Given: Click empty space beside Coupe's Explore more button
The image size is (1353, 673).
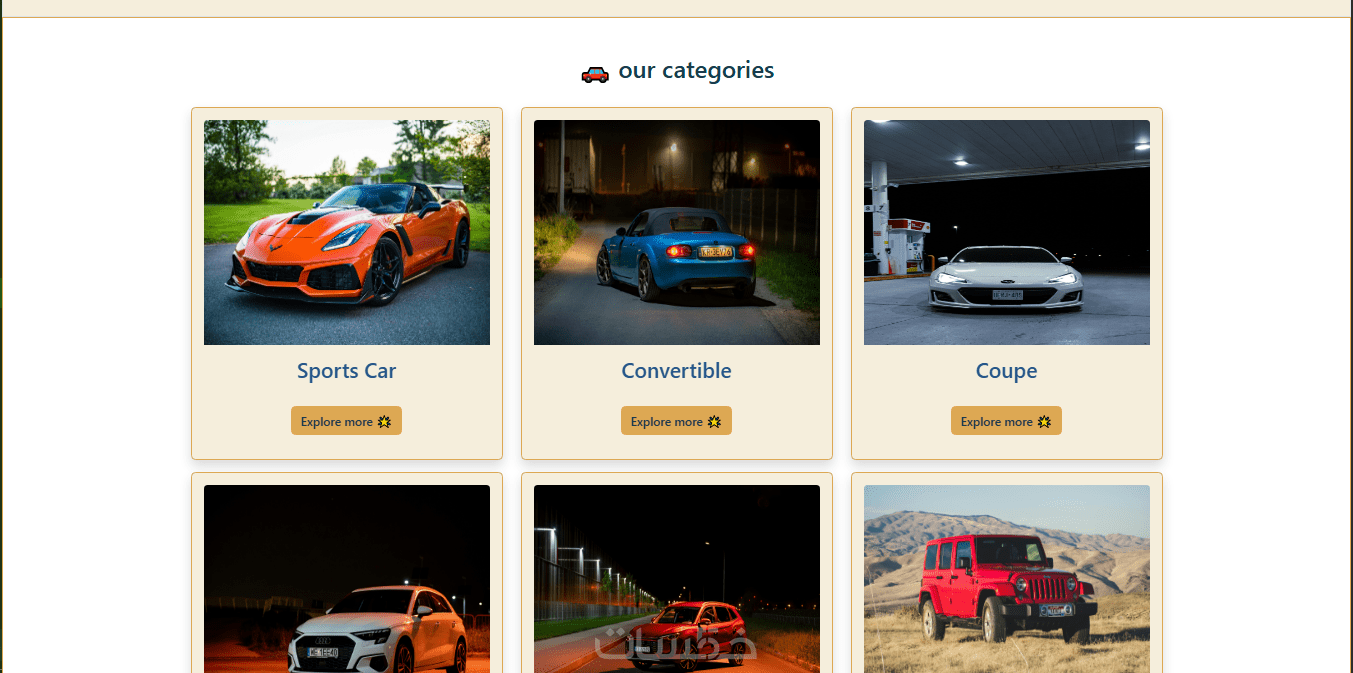Looking at the screenshot, I should pos(1105,421).
